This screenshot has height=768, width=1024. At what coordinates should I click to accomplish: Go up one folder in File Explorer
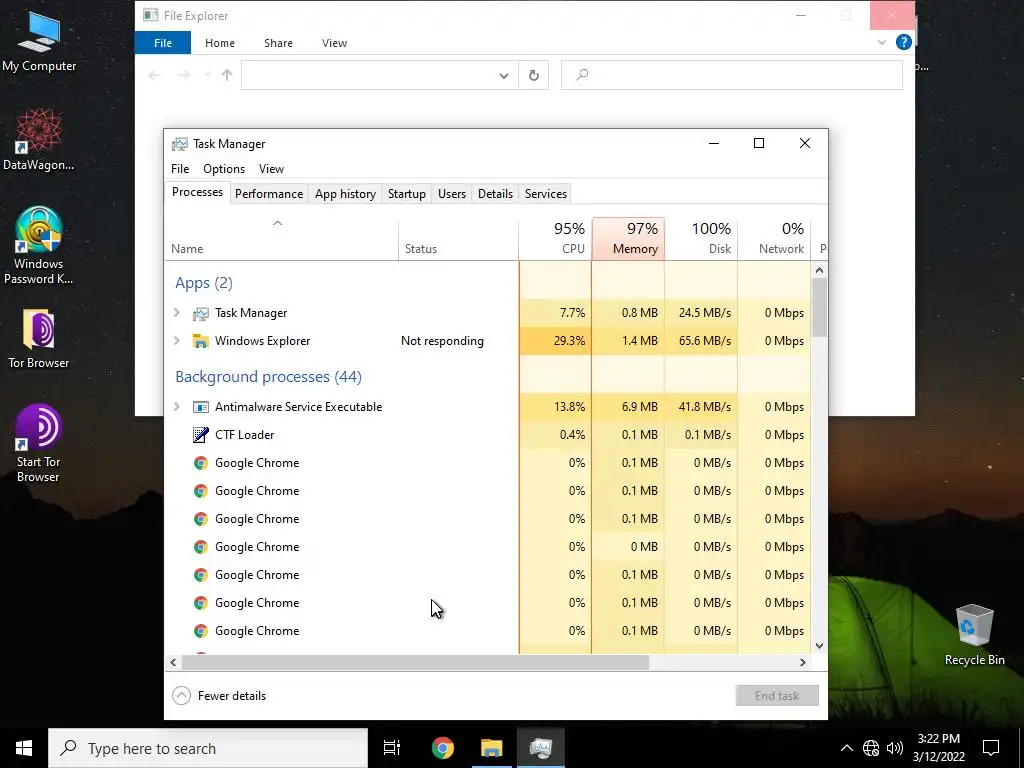point(227,75)
